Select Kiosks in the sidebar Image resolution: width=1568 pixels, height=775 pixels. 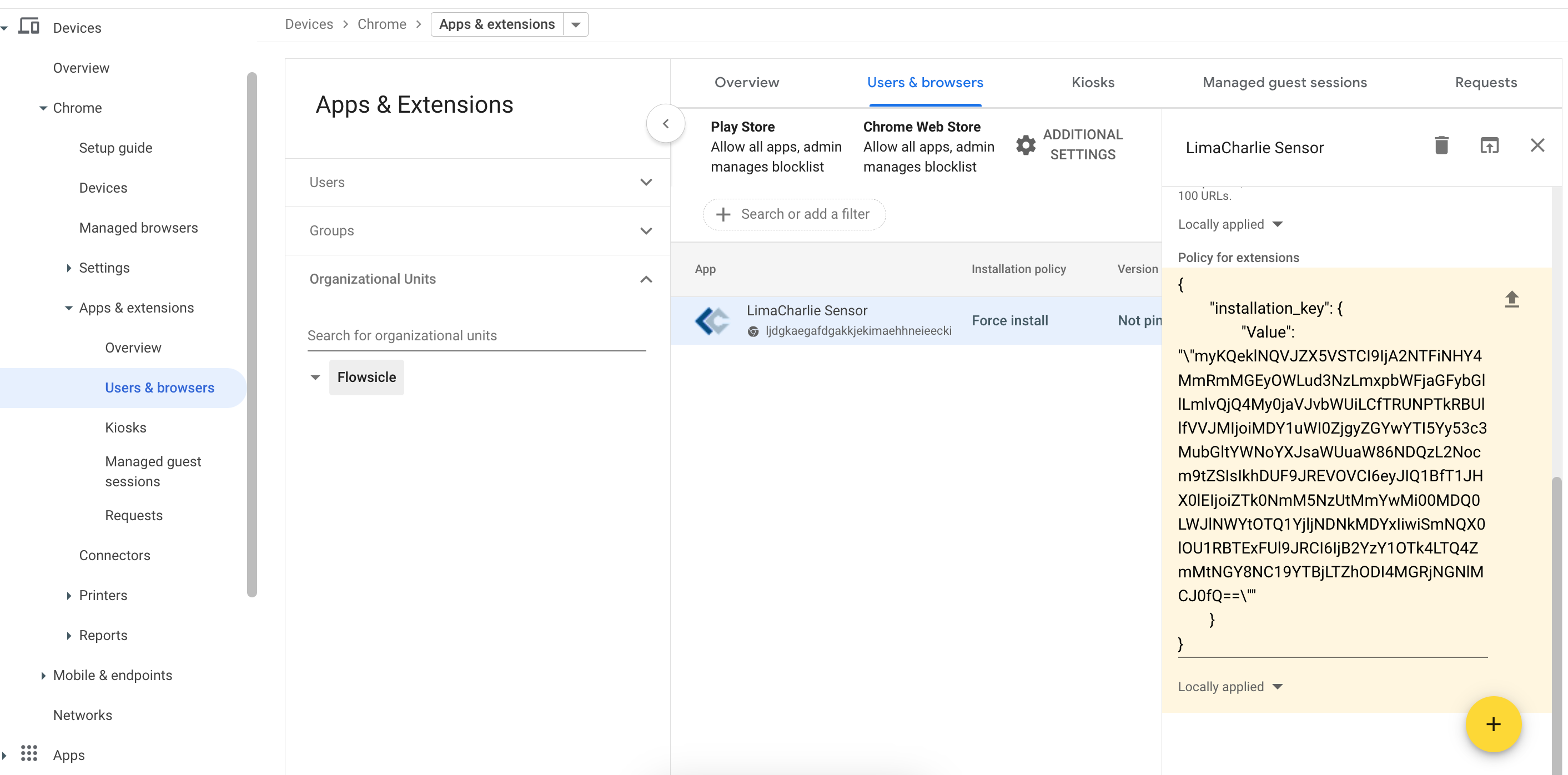click(125, 428)
